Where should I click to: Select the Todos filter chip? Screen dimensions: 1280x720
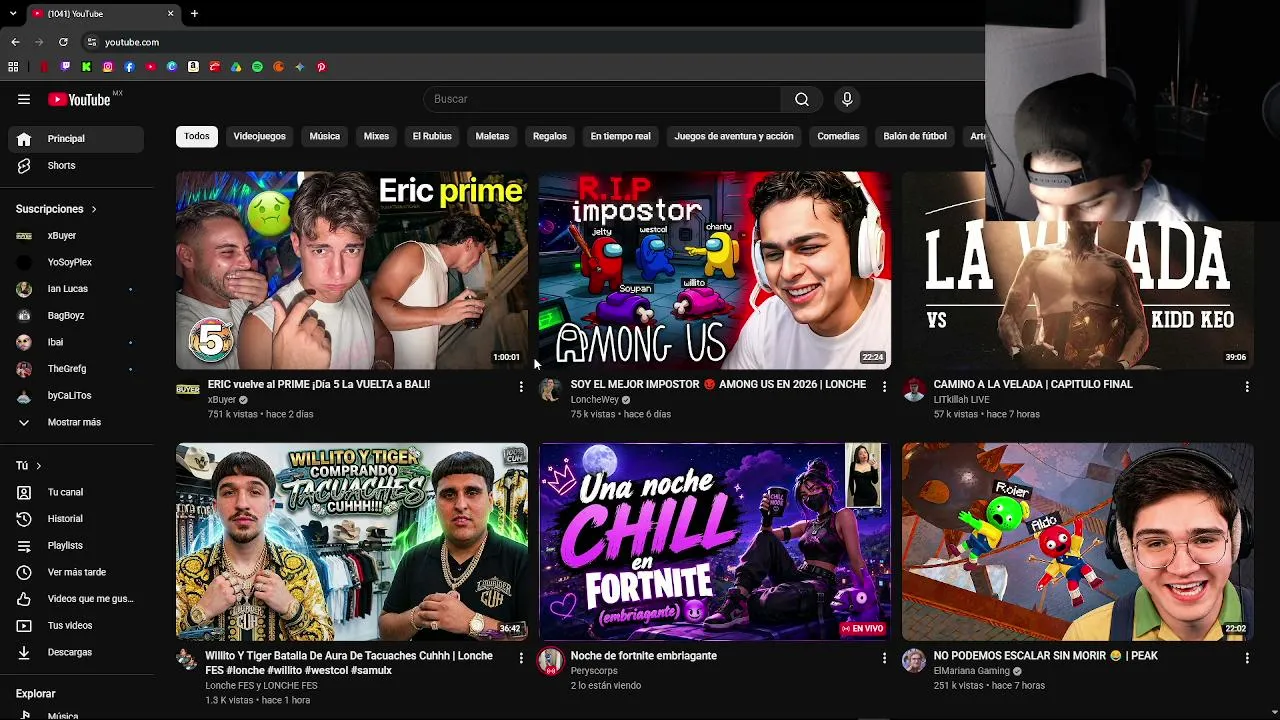(x=197, y=136)
